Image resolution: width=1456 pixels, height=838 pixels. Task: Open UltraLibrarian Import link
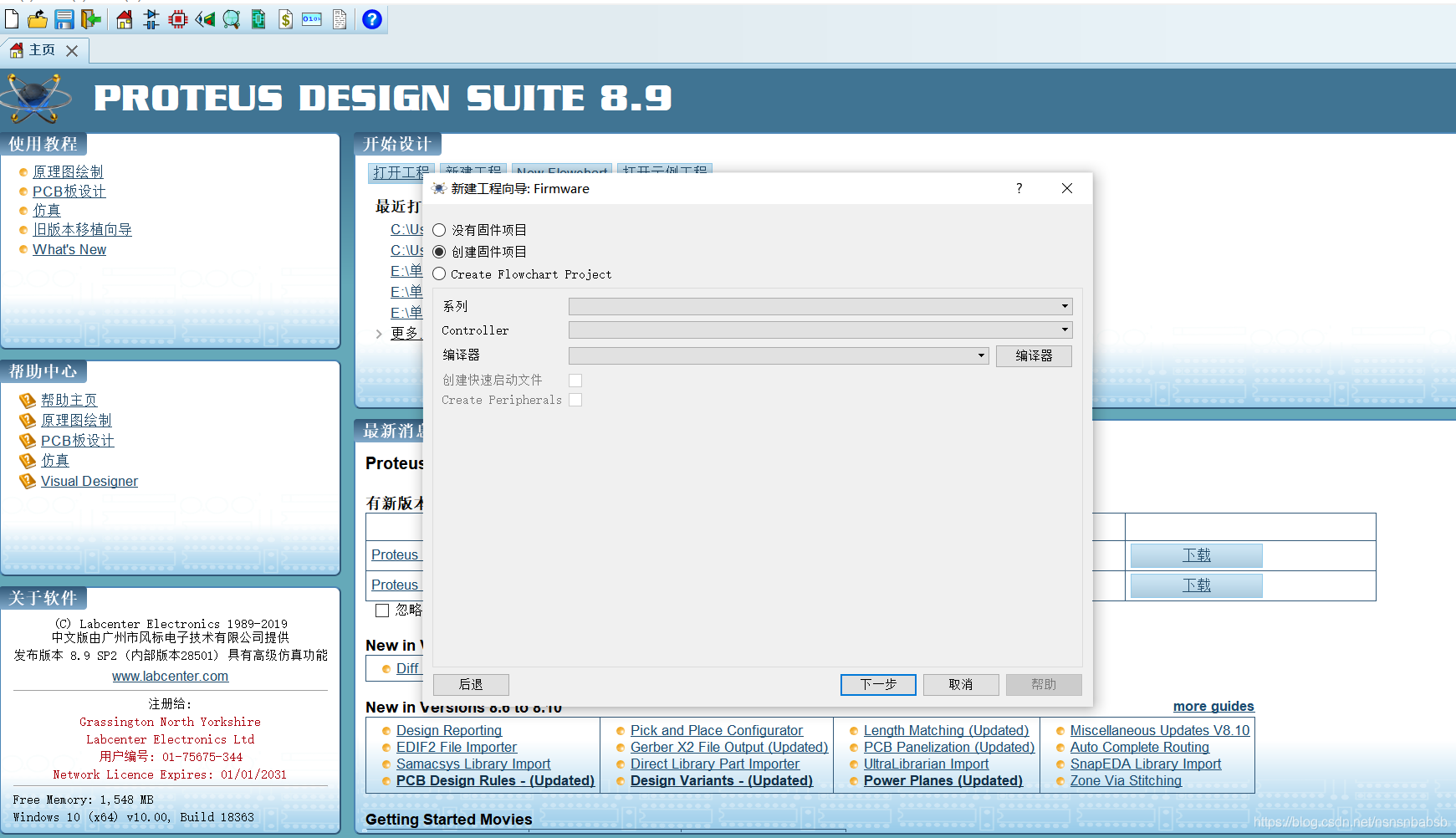coord(926,764)
